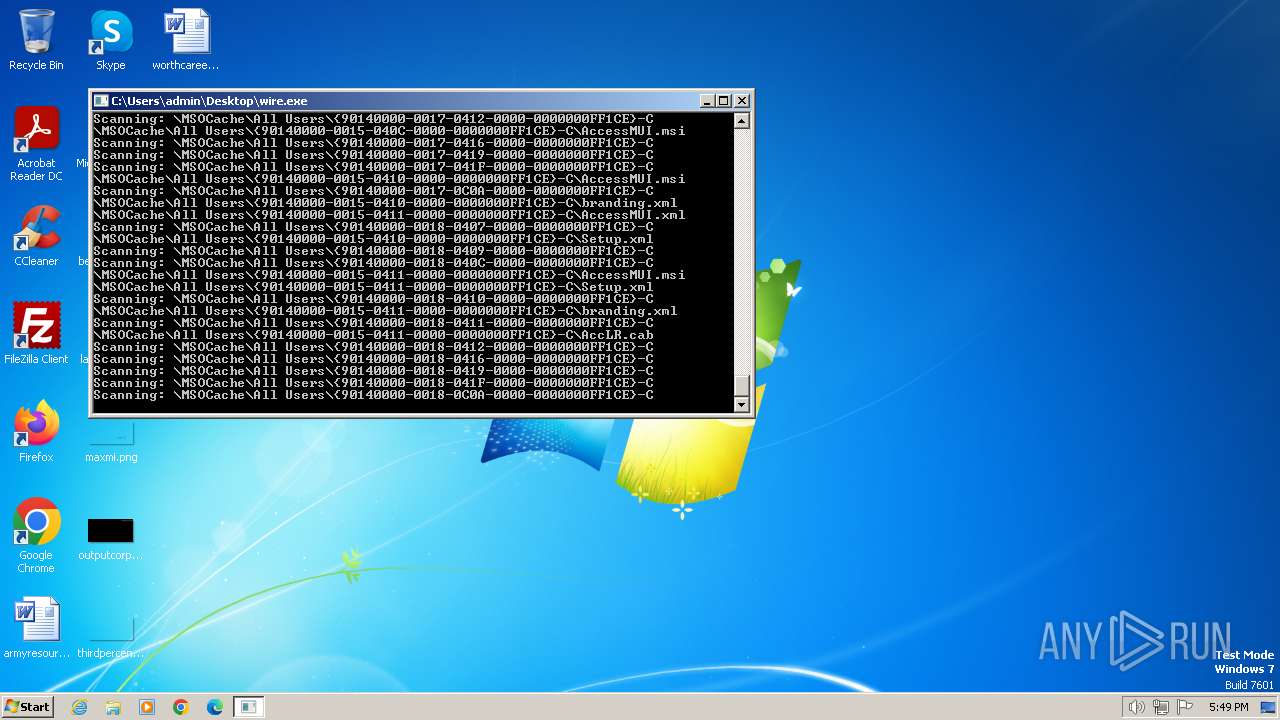Screen dimensions: 1280x720
Task: Click the console scrollbar up arrow
Action: (742, 121)
